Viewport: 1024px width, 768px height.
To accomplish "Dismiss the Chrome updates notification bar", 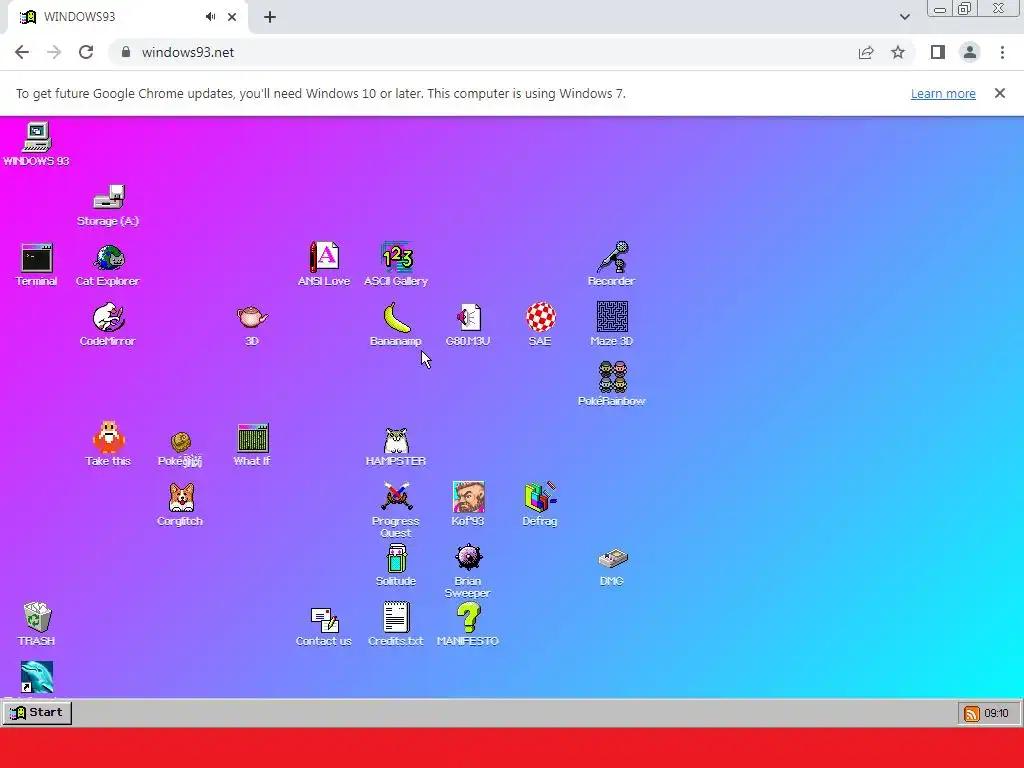I will tap(1000, 93).
